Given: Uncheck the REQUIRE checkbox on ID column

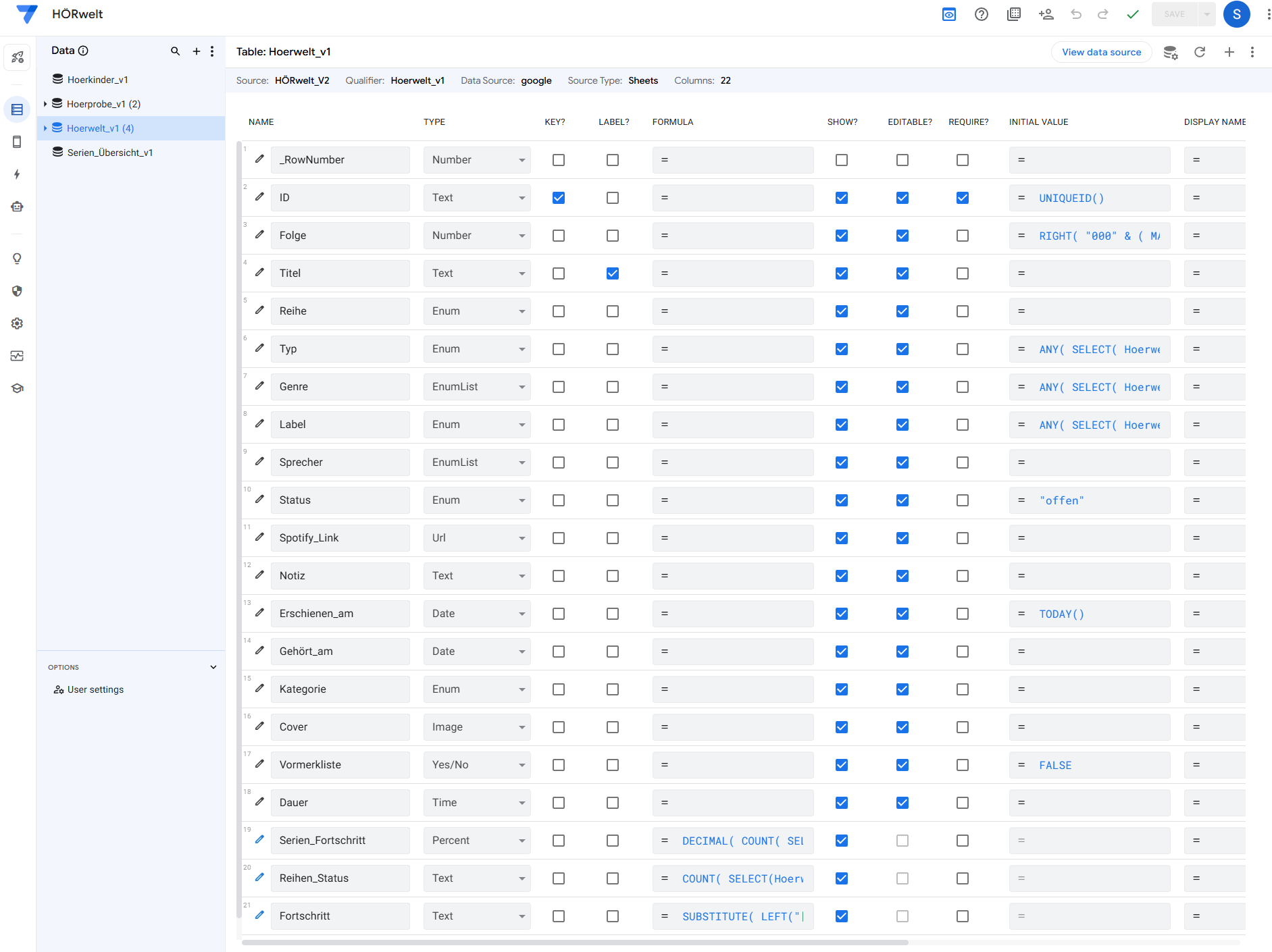Looking at the screenshot, I should click(963, 198).
